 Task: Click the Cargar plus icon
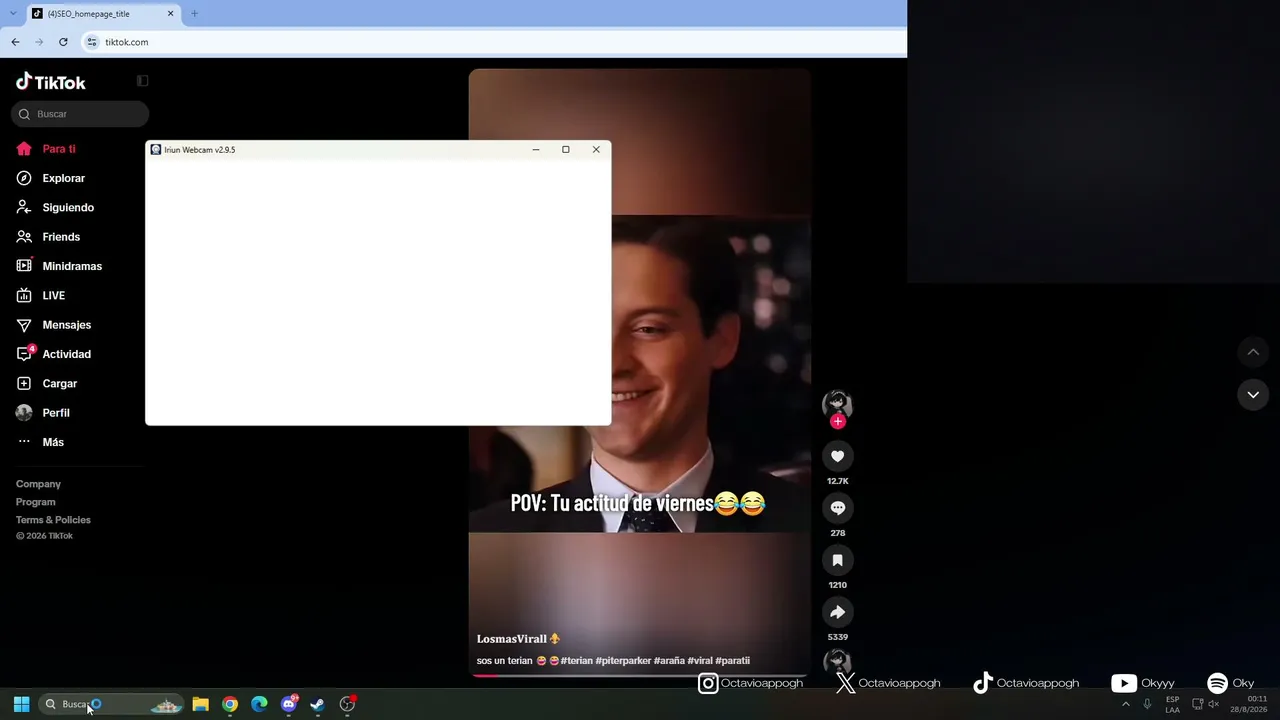24,384
